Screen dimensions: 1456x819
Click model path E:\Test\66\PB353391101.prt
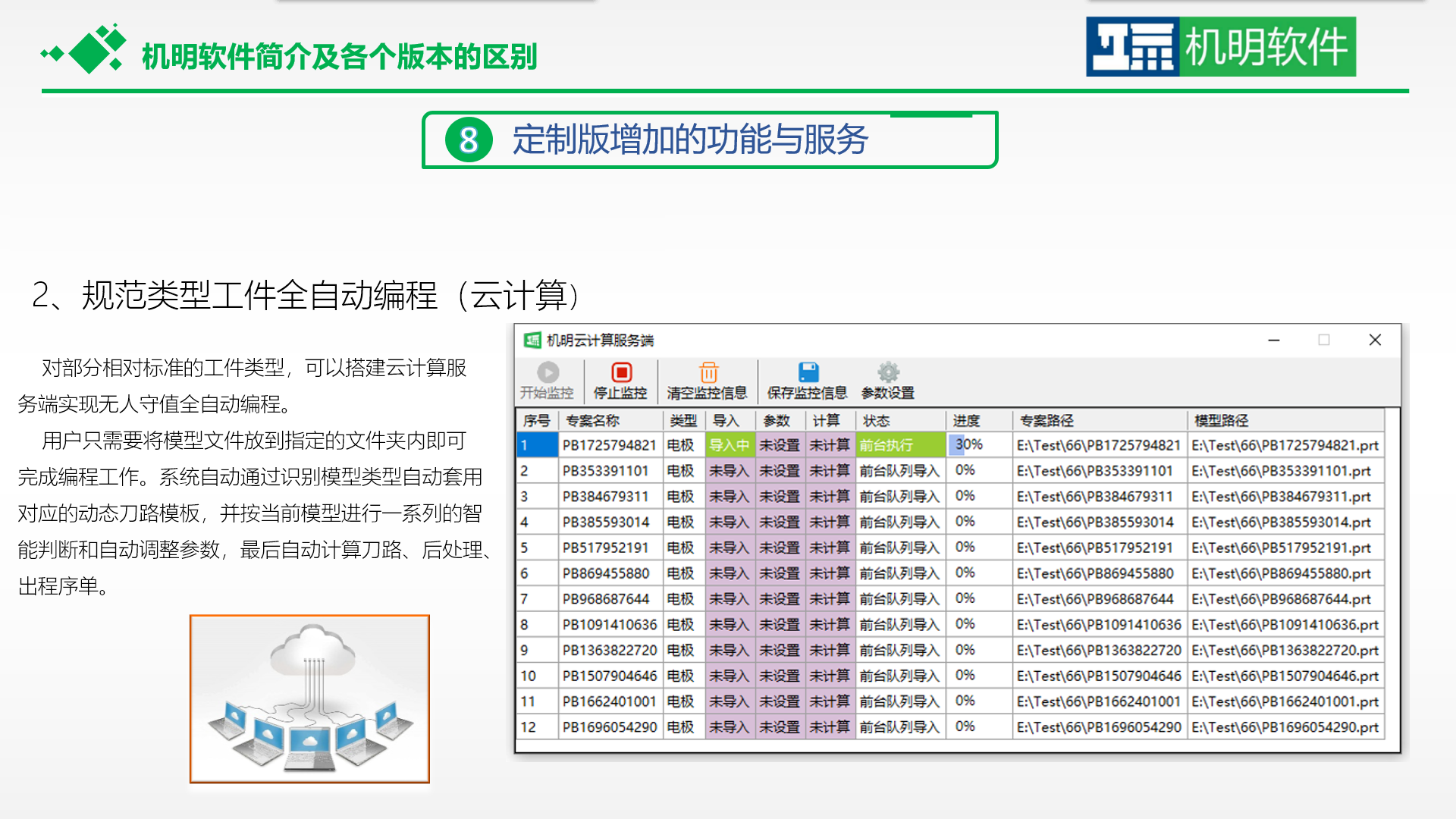[x=1285, y=471]
